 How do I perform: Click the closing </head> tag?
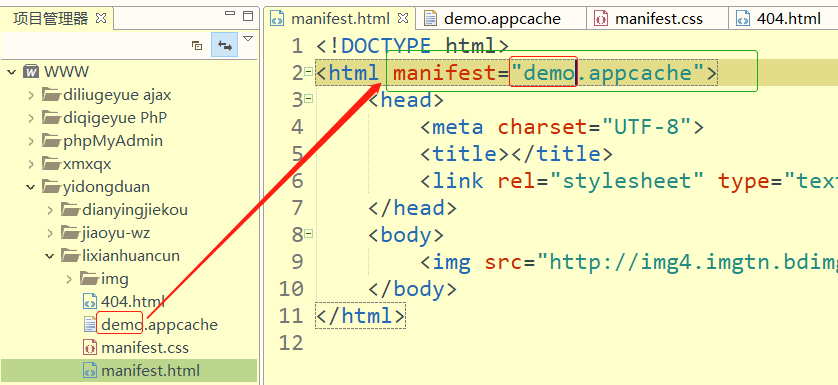(413, 207)
